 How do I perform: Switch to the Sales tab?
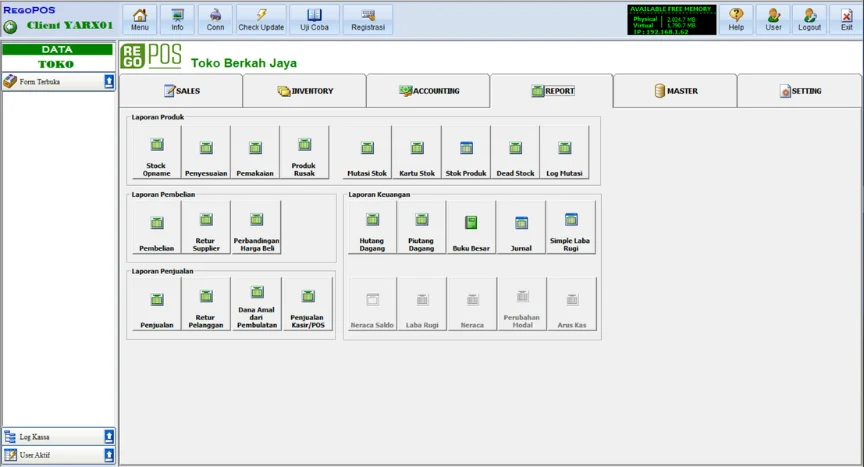point(181,91)
